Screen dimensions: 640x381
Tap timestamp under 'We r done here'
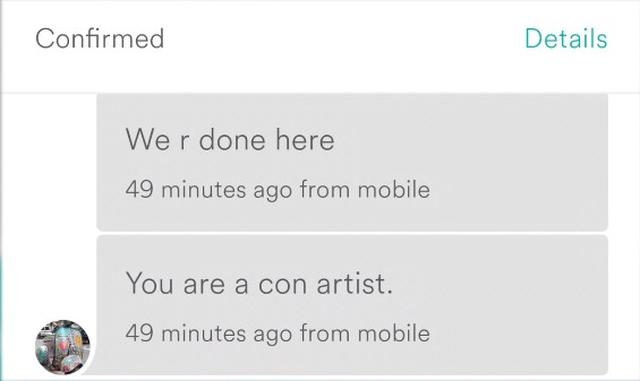(278, 189)
